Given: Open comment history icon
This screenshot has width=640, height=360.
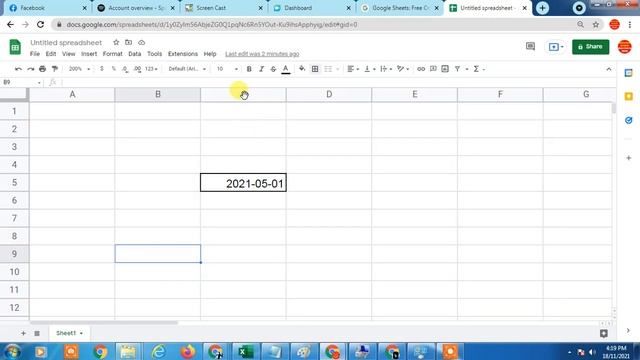Looking at the screenshot, I should coord(530,46).
